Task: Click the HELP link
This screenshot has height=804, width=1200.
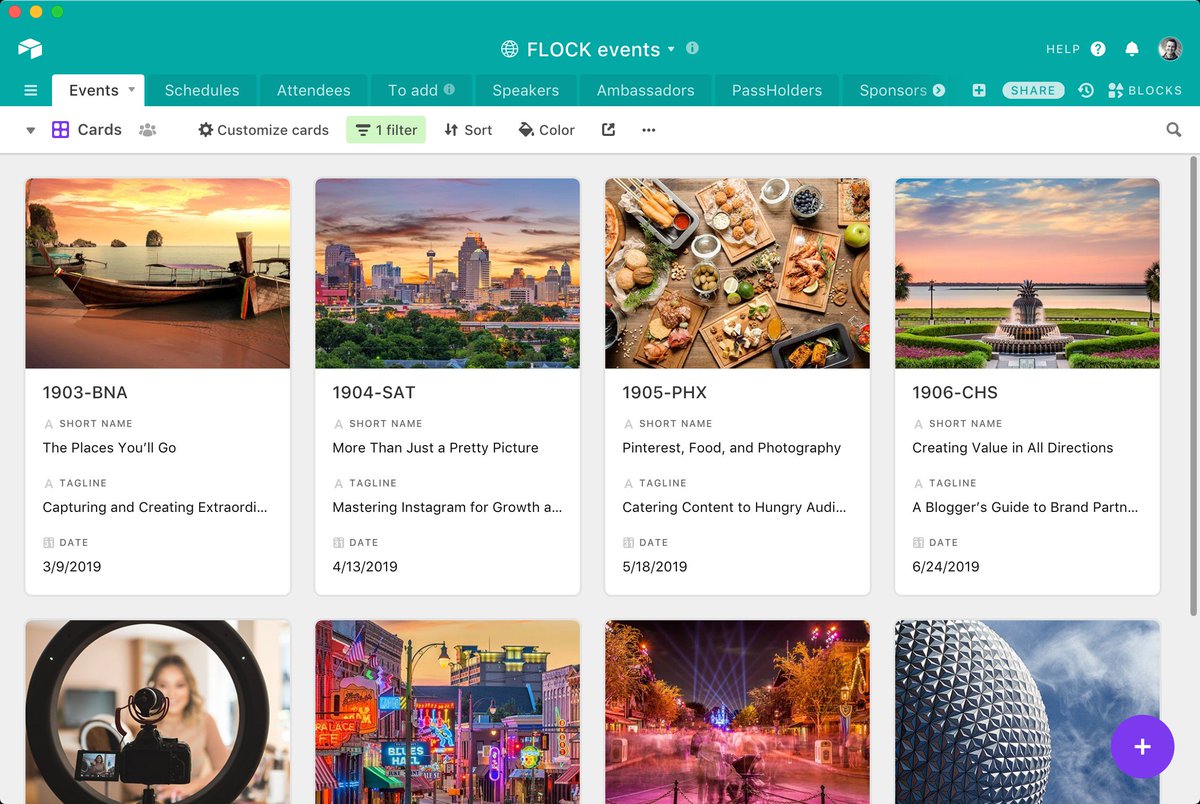Action: 1063,49
